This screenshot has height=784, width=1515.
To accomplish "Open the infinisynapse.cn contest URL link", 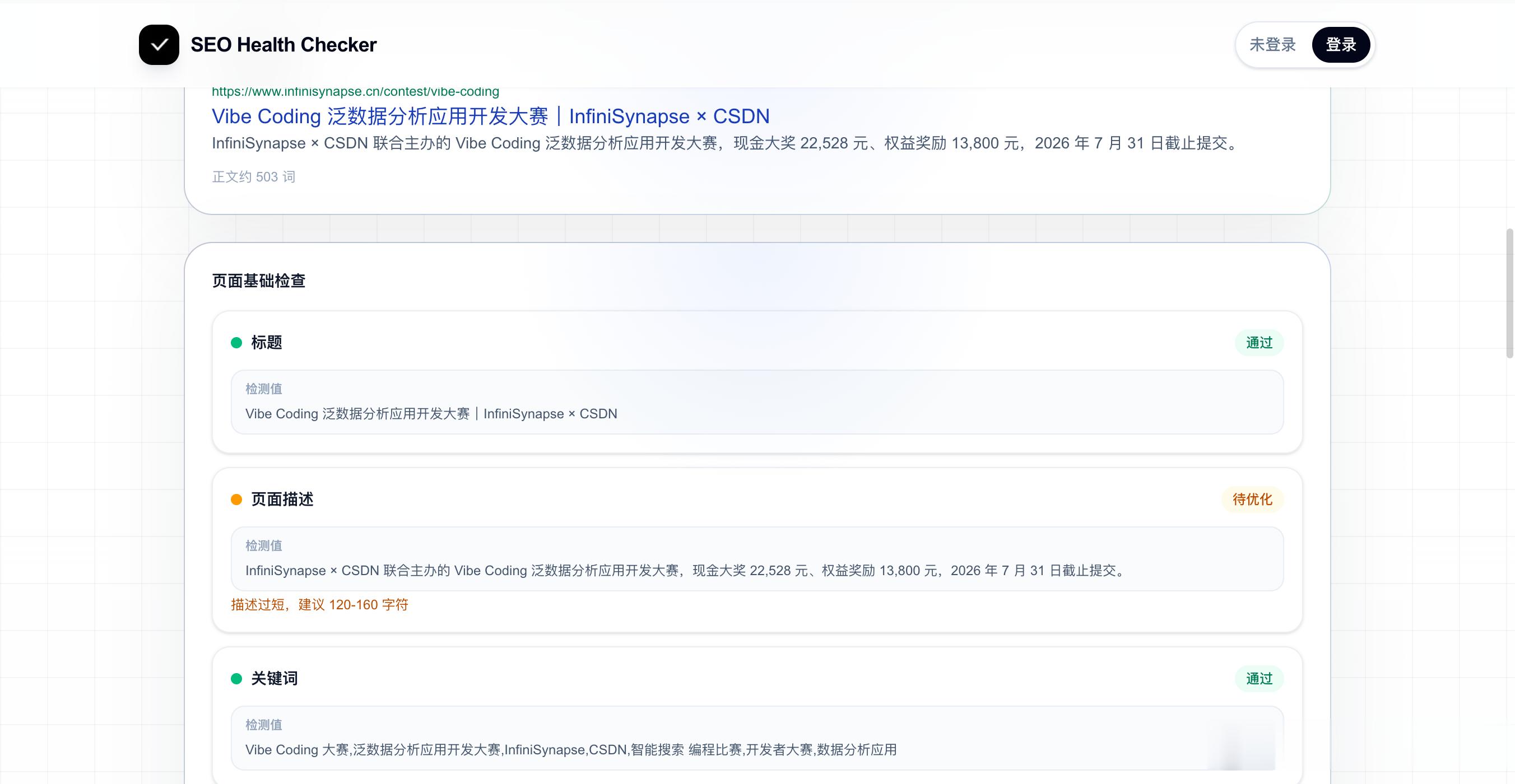I will pyautogui.click(x=355, y=92).
